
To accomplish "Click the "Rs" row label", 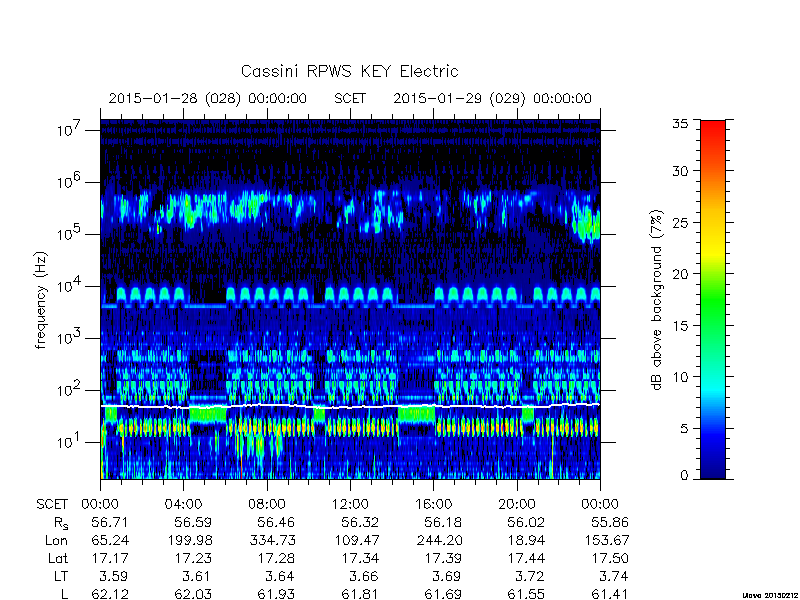I will click(61, 523).
